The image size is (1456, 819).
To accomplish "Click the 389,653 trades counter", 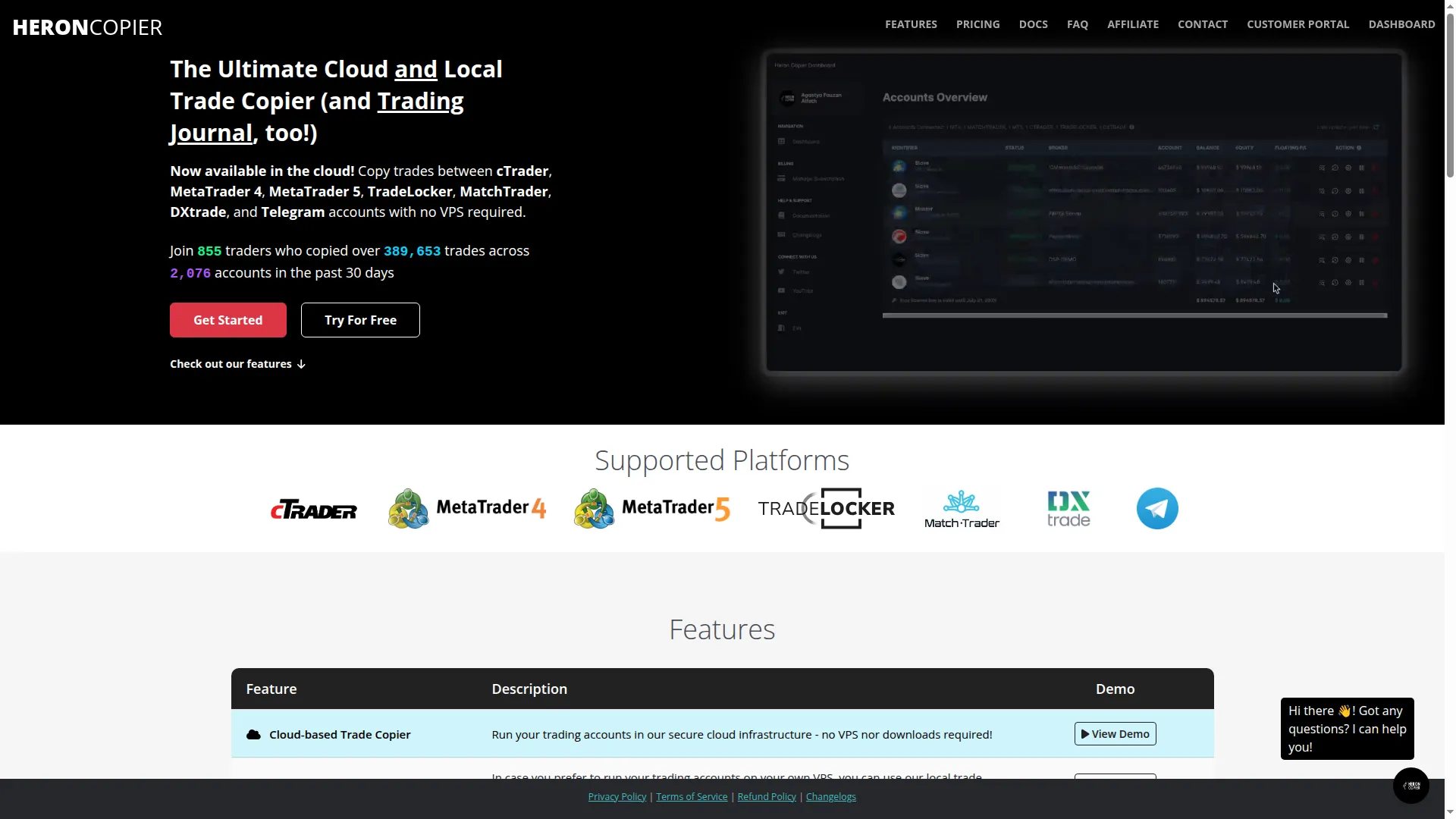I will point(412,251).
